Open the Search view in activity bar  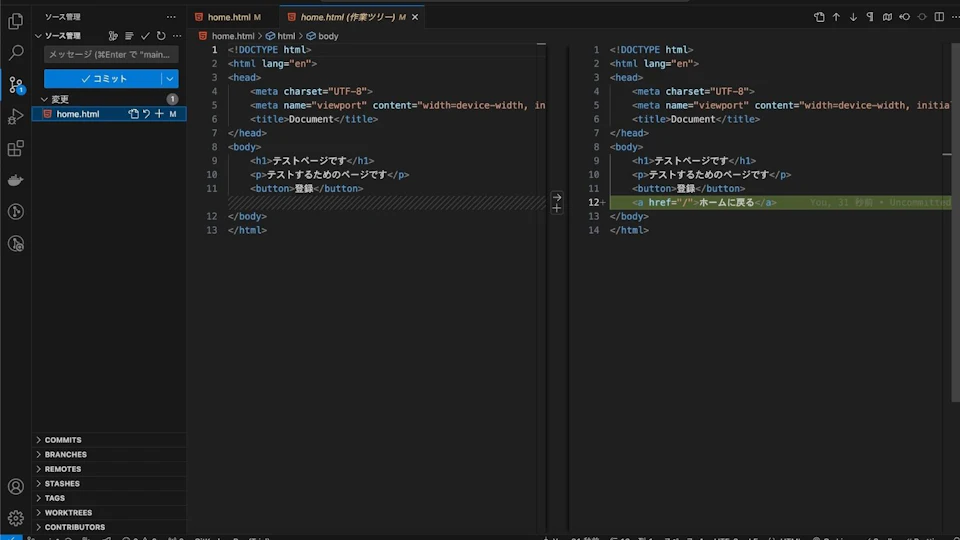(16, 53)
